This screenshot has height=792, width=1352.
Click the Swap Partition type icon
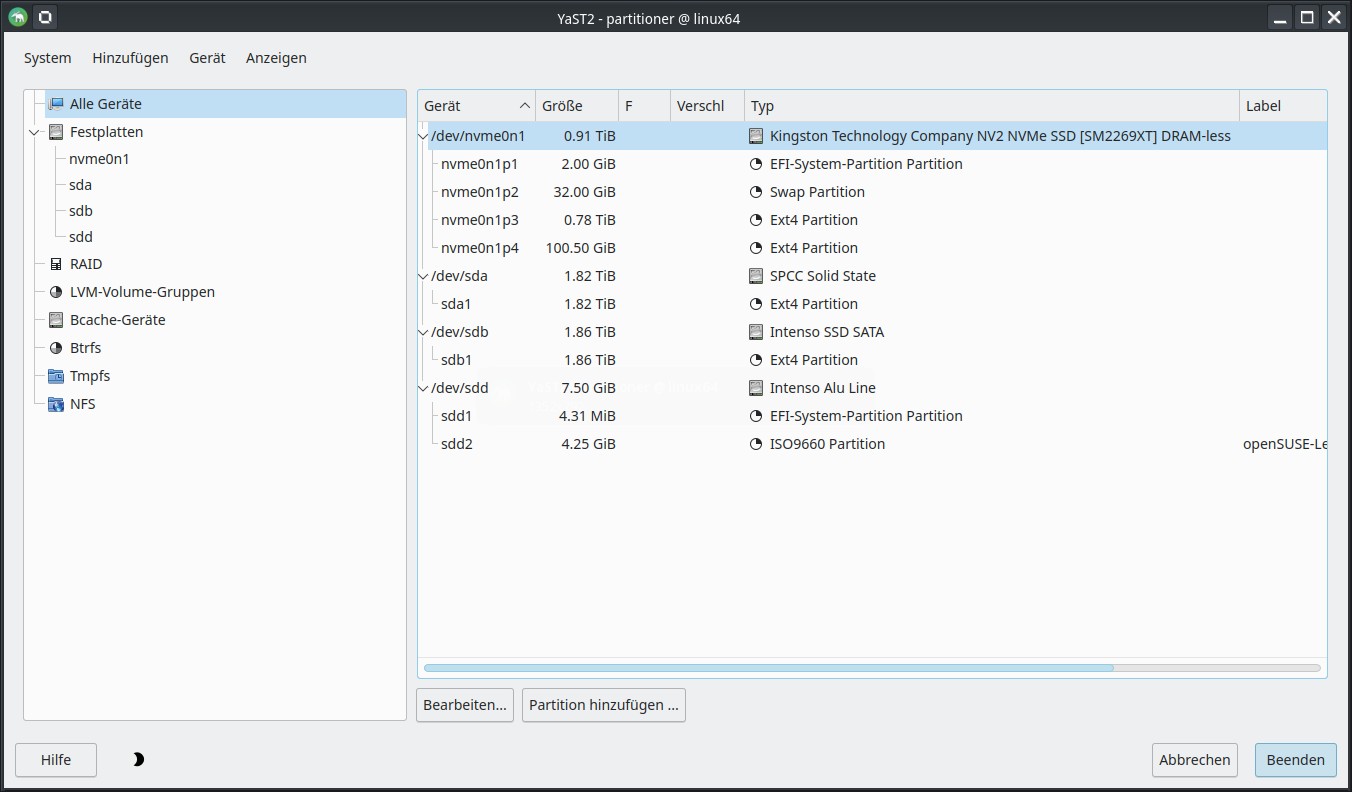[x=756, y=192]
